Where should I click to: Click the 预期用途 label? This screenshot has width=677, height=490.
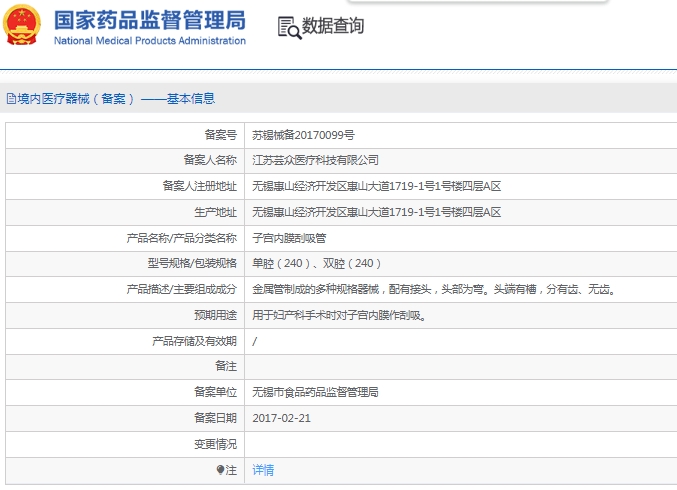point(215,315)
